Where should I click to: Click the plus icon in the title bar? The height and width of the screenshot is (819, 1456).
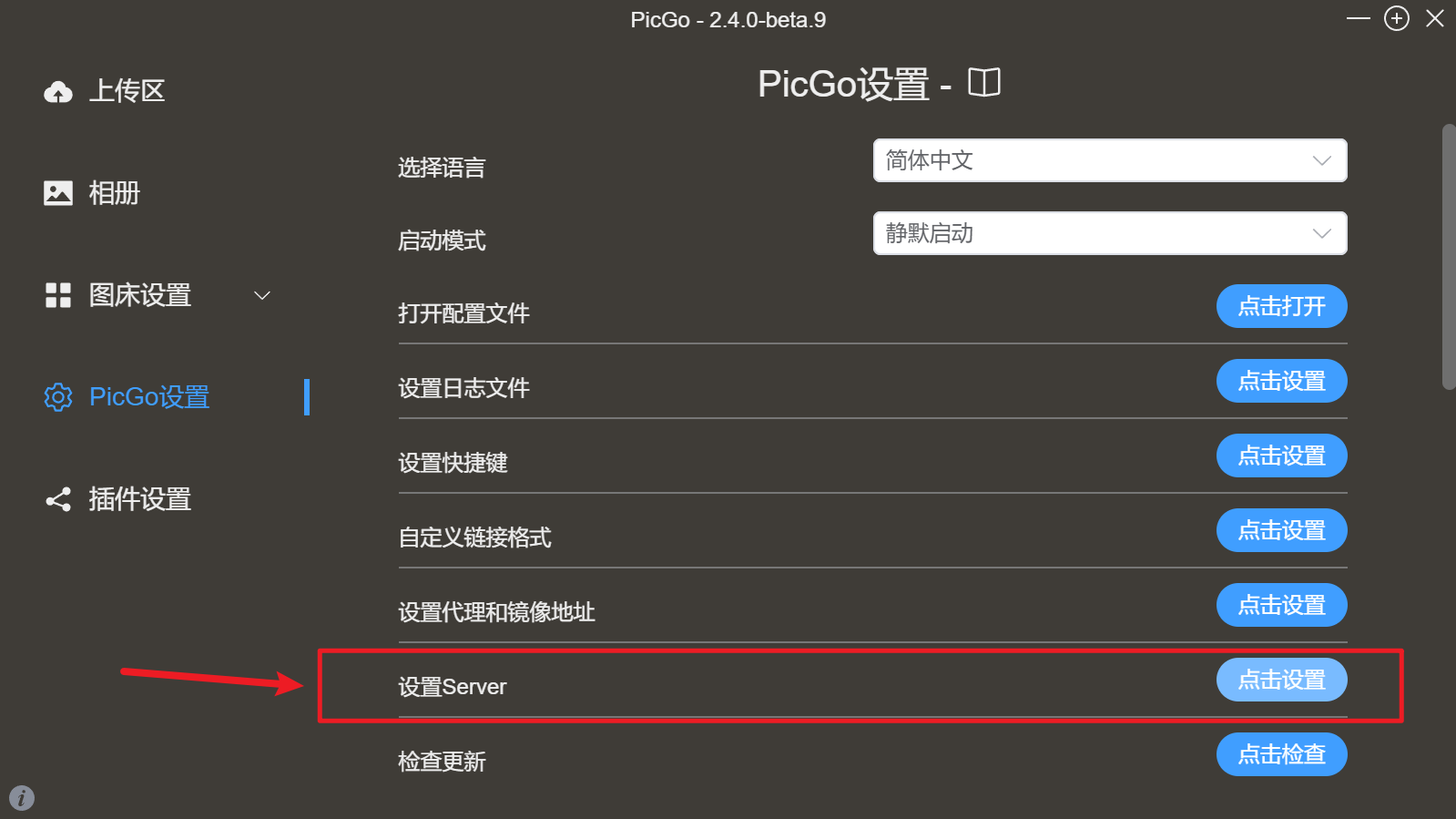tap(1395, 18)
